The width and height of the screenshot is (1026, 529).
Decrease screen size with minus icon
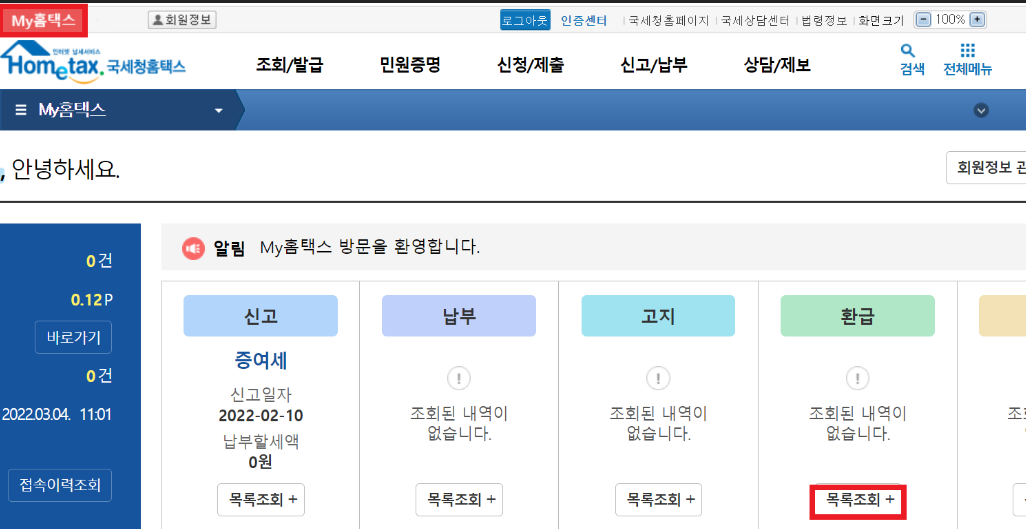(x=923, y=20)
